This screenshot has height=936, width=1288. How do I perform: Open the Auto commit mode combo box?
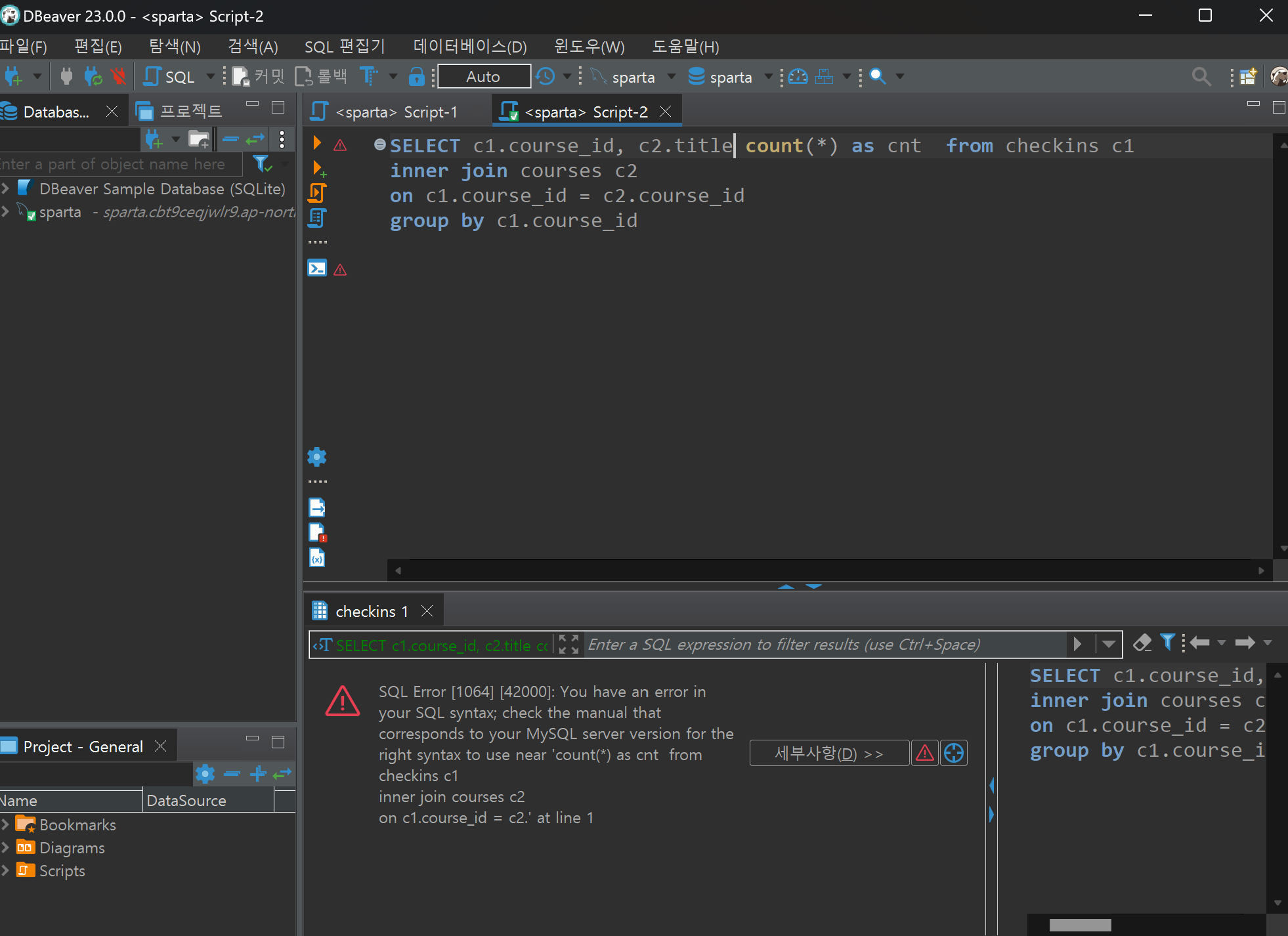484,77
